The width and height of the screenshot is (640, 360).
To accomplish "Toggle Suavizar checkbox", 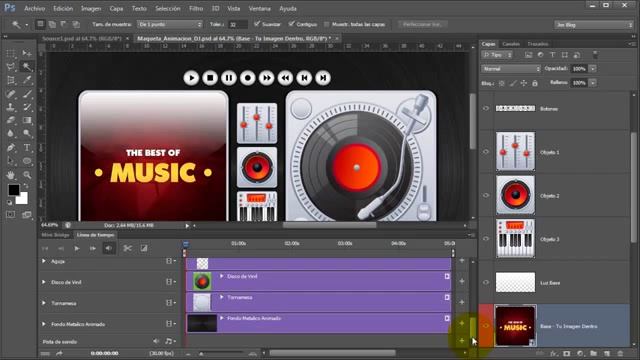I will [257, 24].
